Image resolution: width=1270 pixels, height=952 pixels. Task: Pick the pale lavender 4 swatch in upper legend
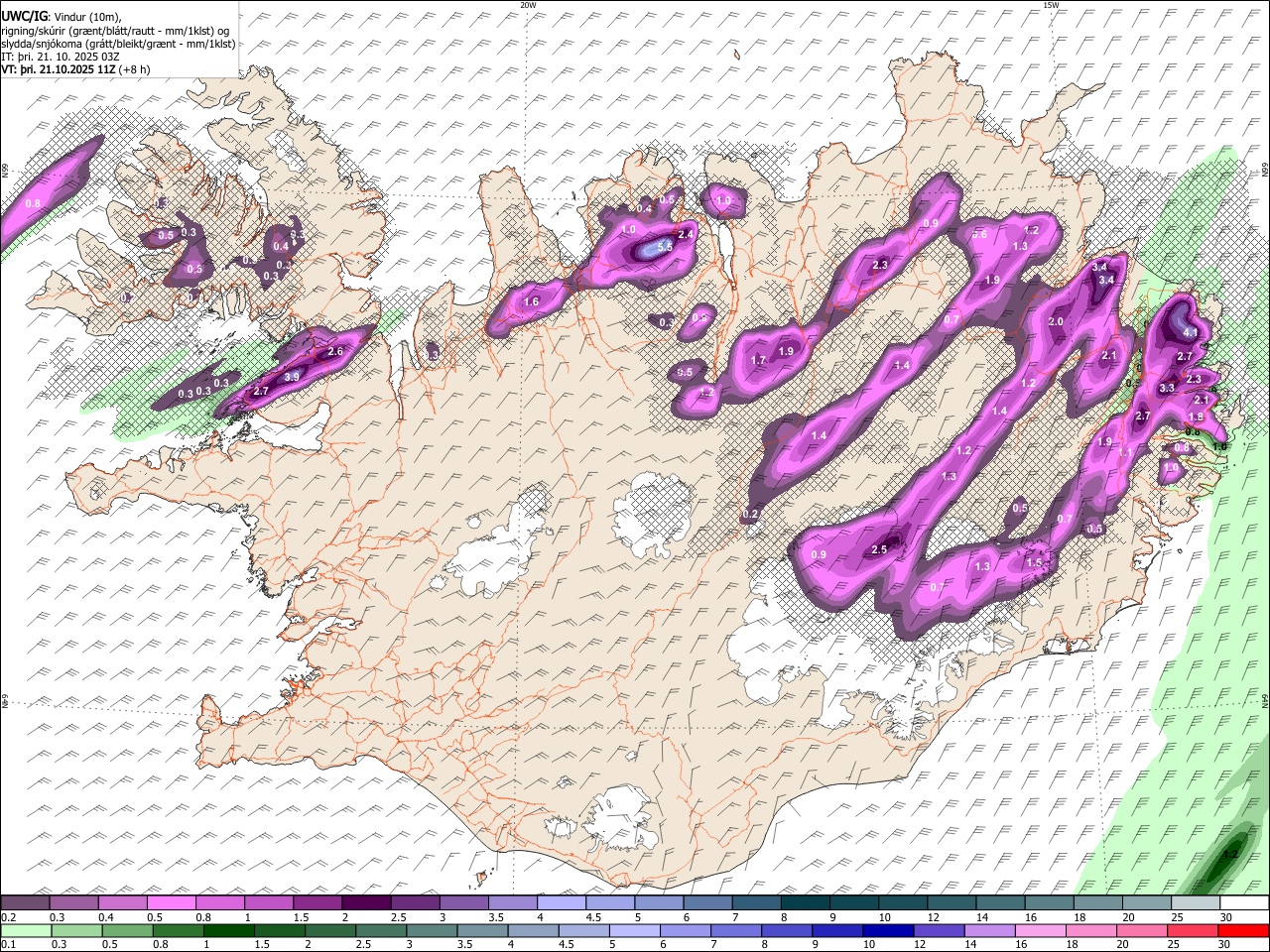[560, 903]
